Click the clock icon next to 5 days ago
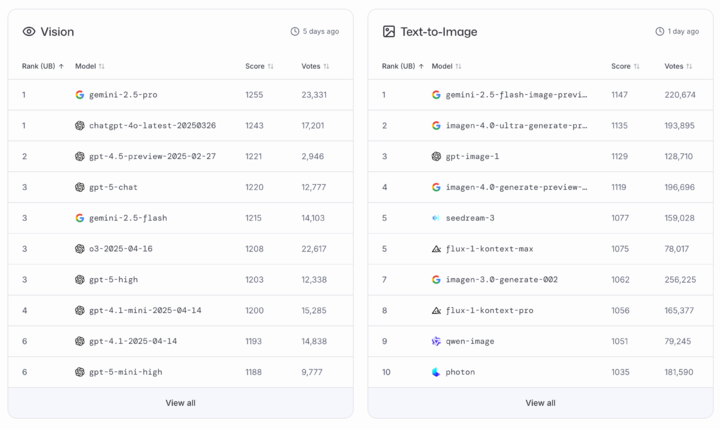Image resolution: width=720 pixels, height=429 pixels. tap(295, 32)
